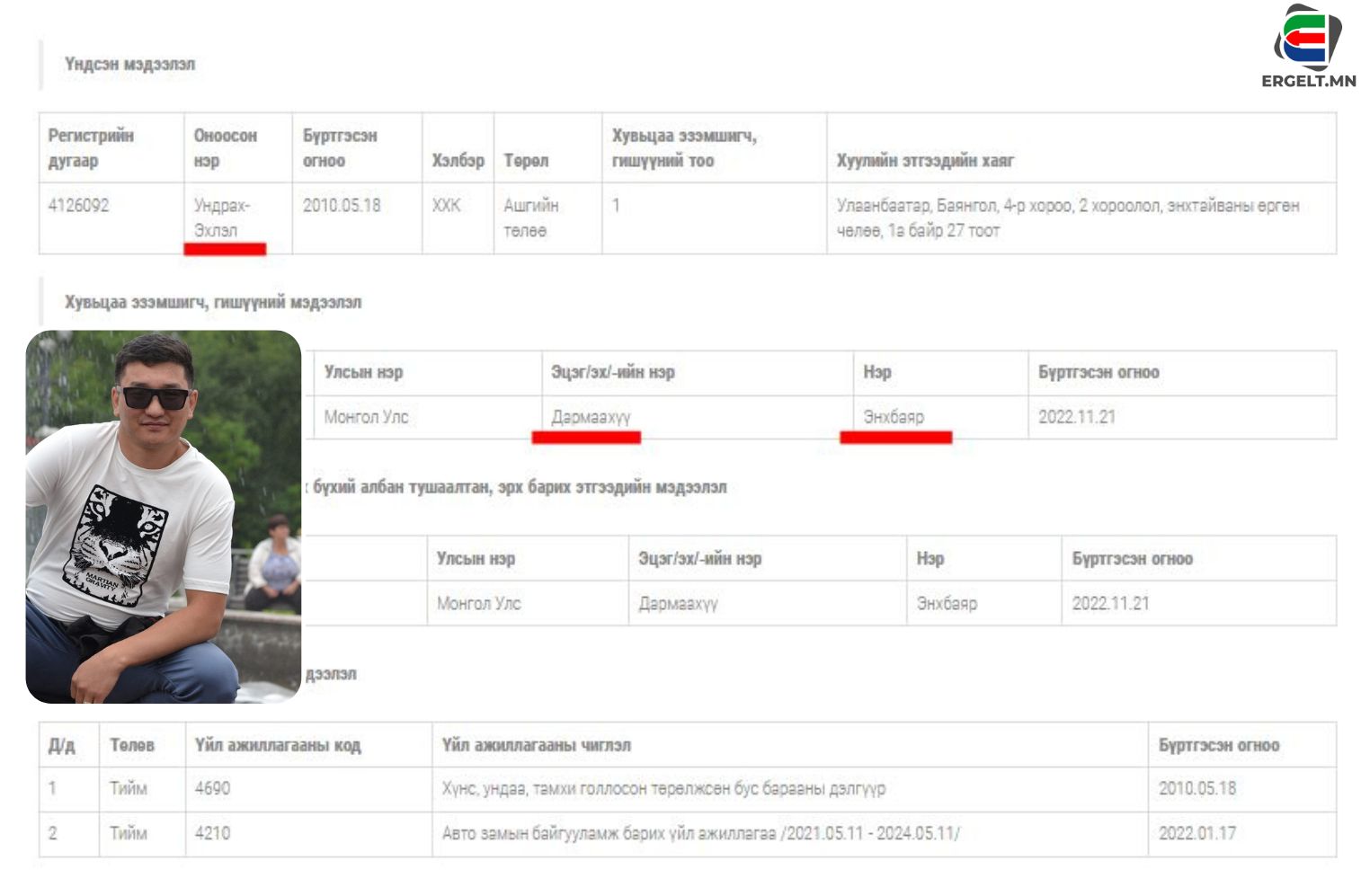Click the red-underlined Энхбаяр name
Screen dimensions: 1361x896
894,417
